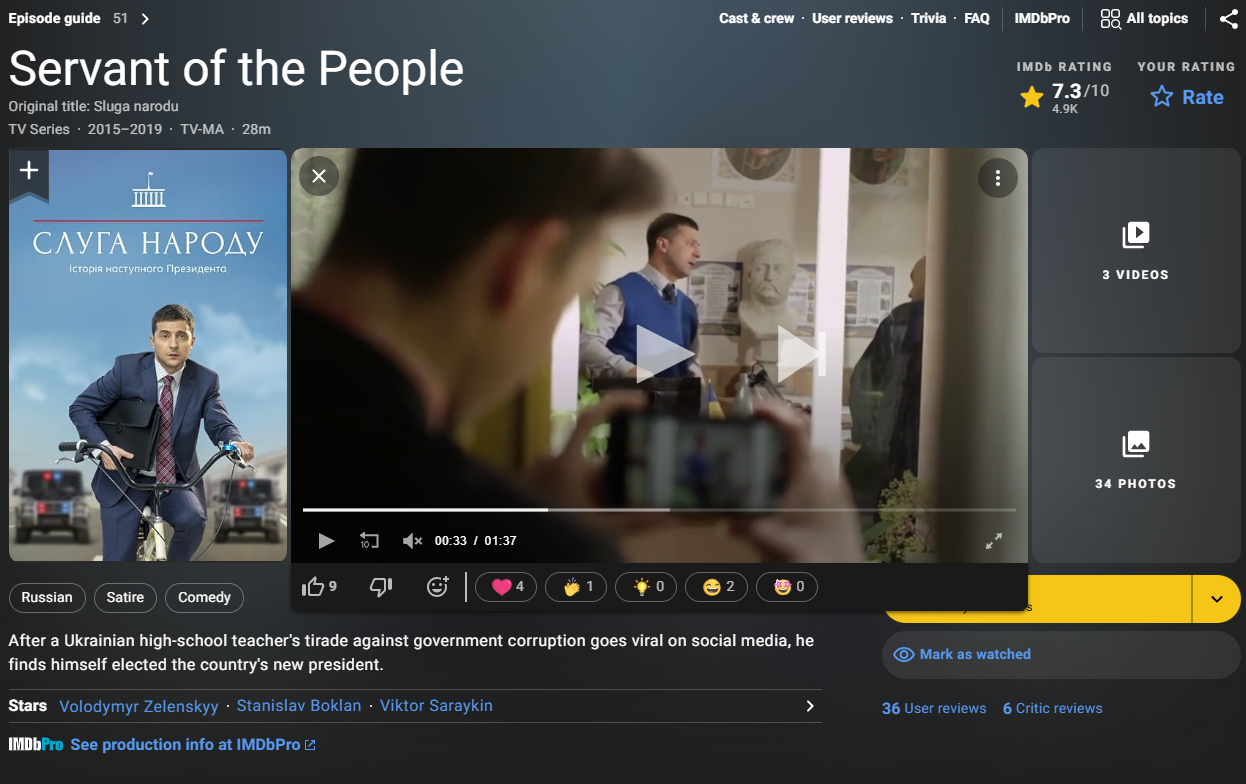This screenshot has width=1246, height=784.
Task: Open the 3 Videos tile
Action: (x=1136, y=251)
